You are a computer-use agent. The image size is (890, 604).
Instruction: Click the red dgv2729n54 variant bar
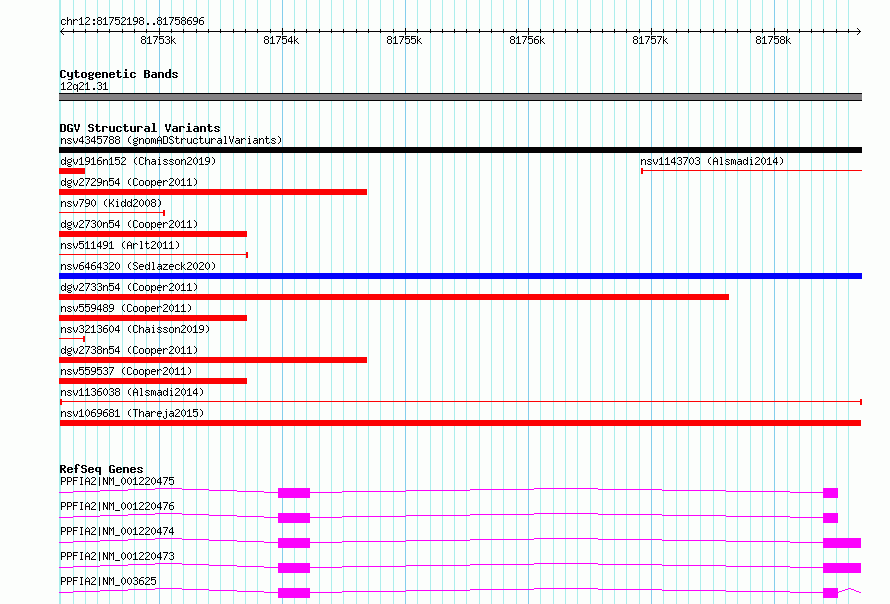click(x=213, y=192)
